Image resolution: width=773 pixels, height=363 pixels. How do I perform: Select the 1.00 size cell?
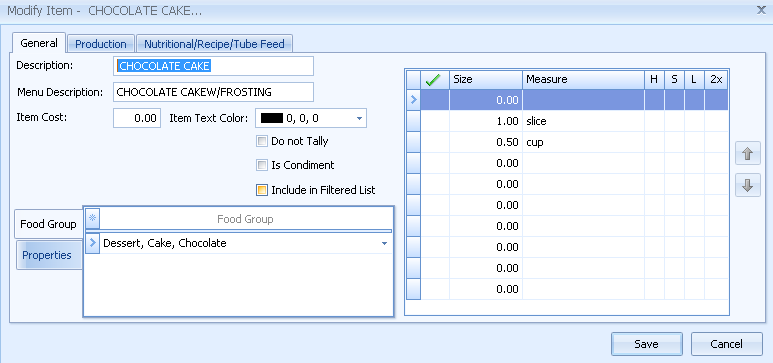pos(486,121)
